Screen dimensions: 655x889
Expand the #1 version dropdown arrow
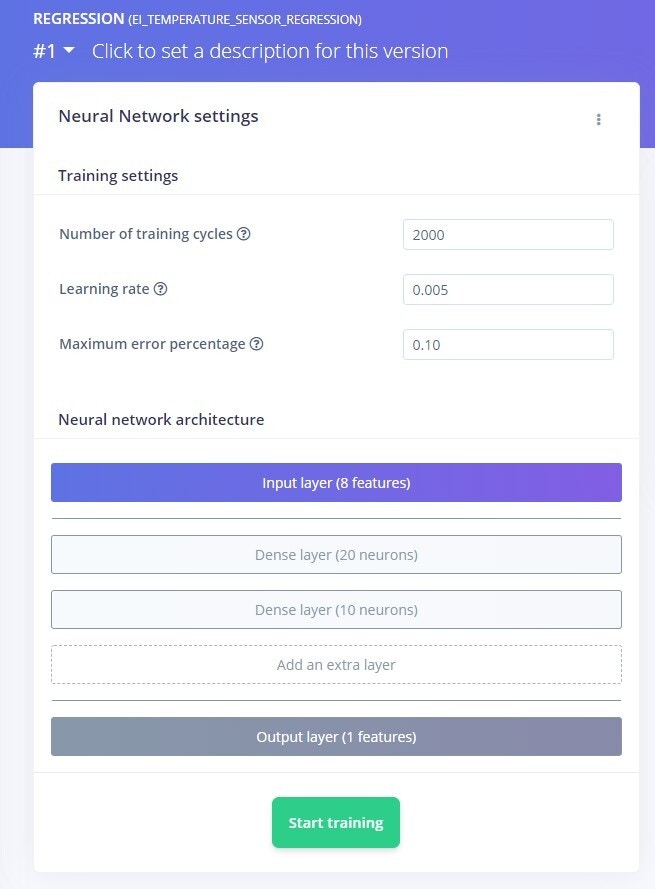click(69, 50)
